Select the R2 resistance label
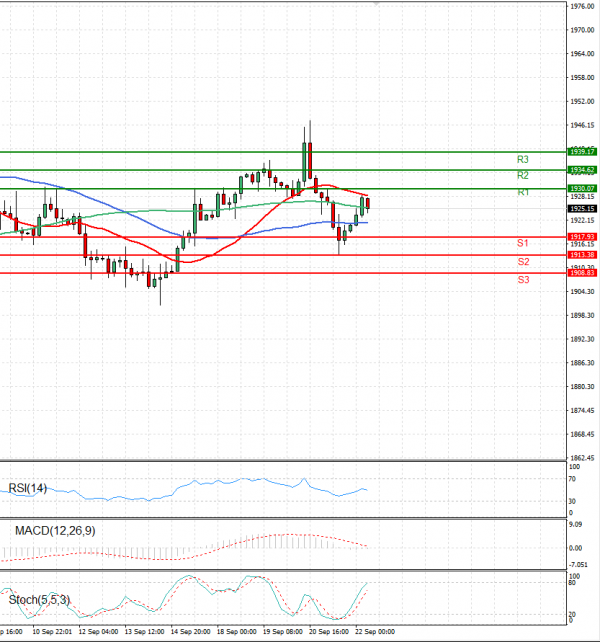Screen dimensions: 600x642 coord(523,176)
